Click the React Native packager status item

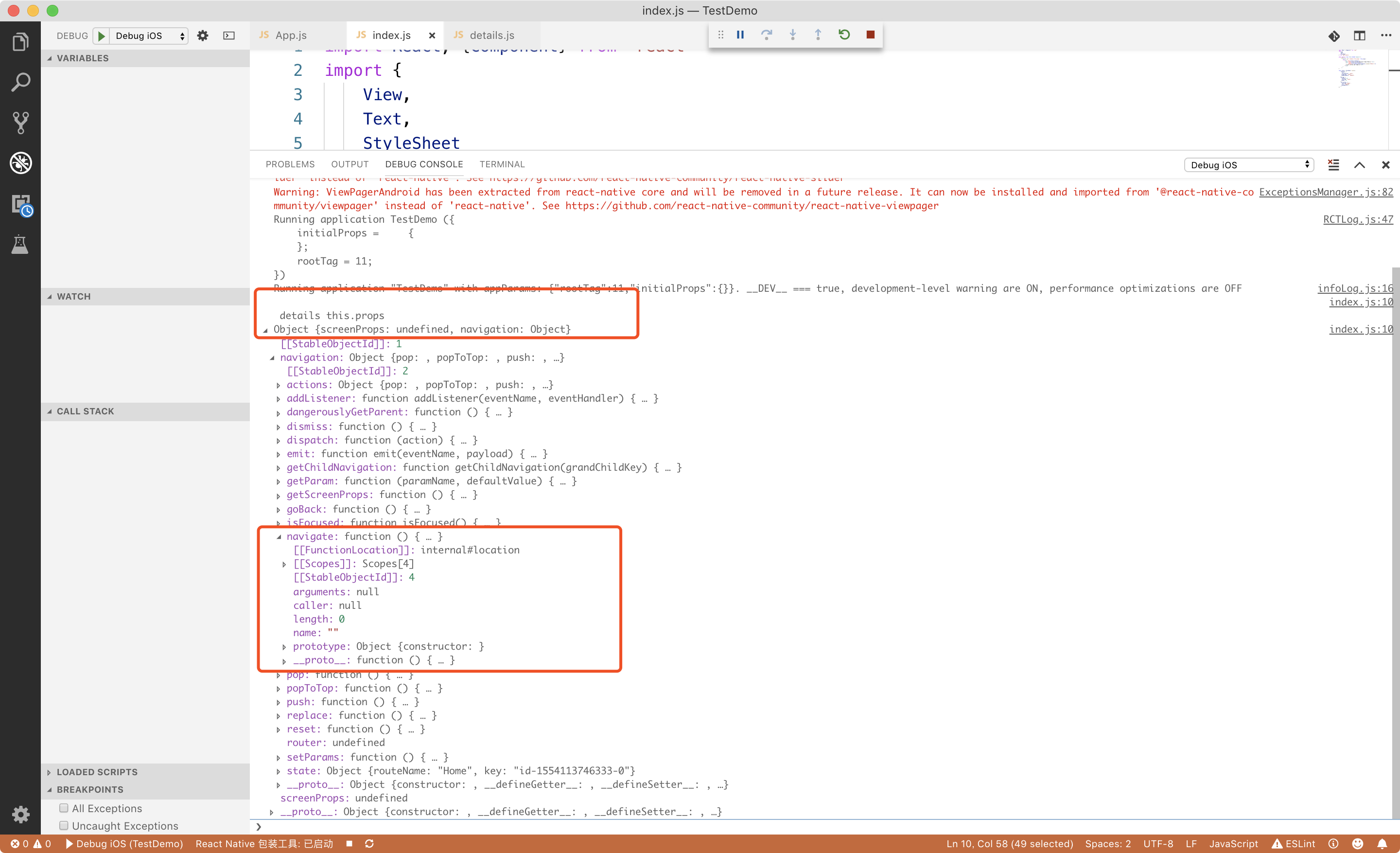coord(264,844)
